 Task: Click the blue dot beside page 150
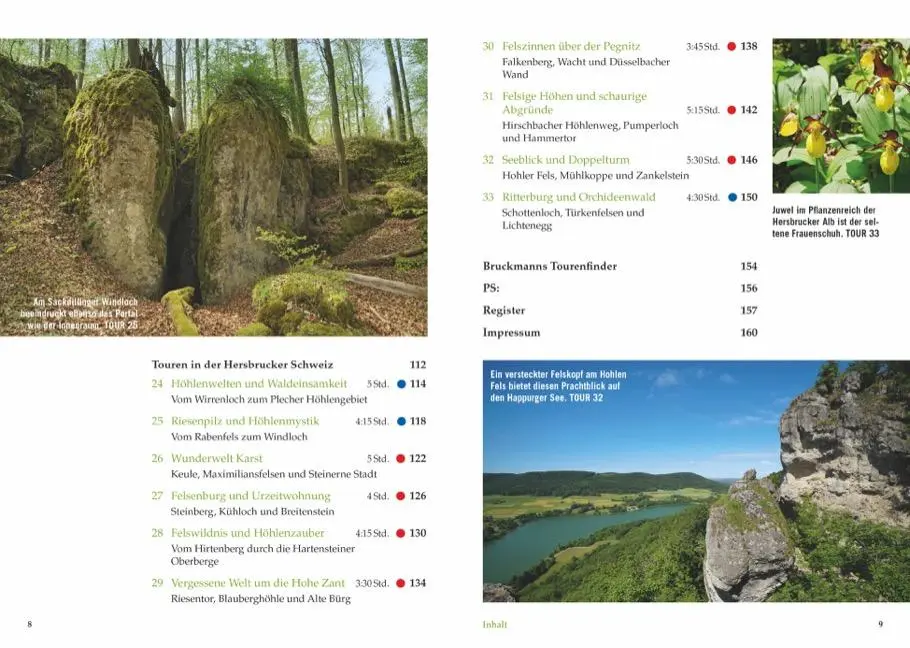732,197
